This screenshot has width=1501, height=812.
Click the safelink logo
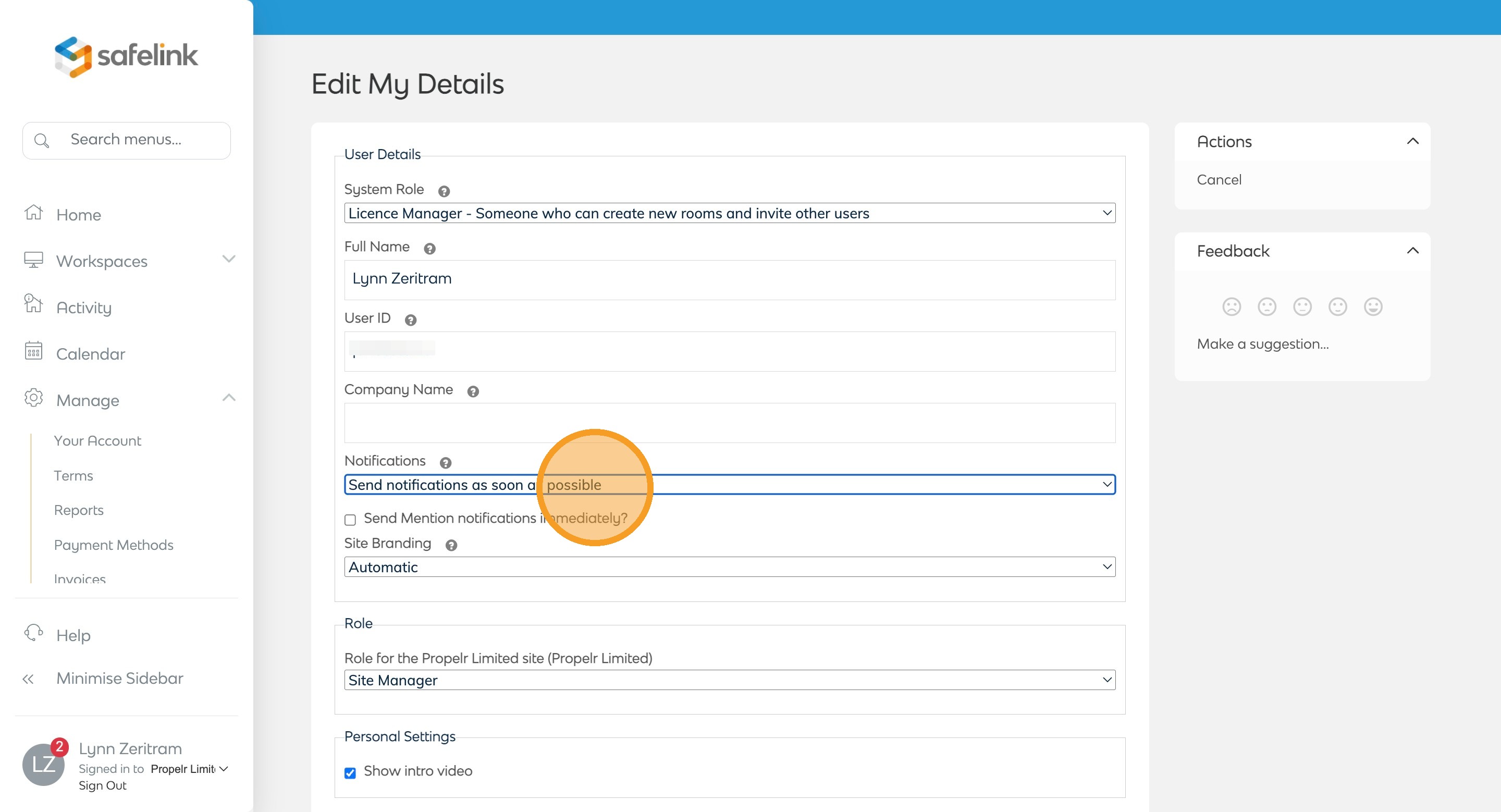(127, 56)
